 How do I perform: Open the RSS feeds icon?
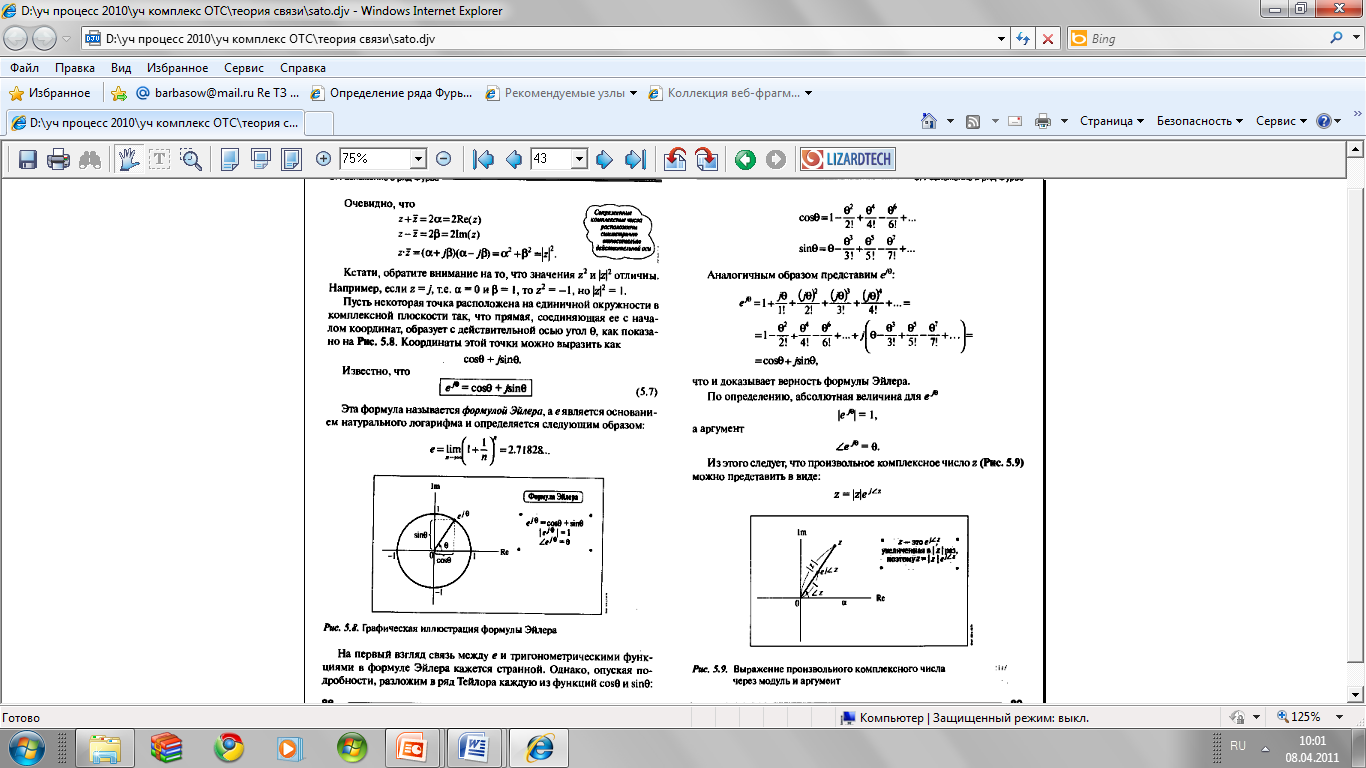[972, 121]
